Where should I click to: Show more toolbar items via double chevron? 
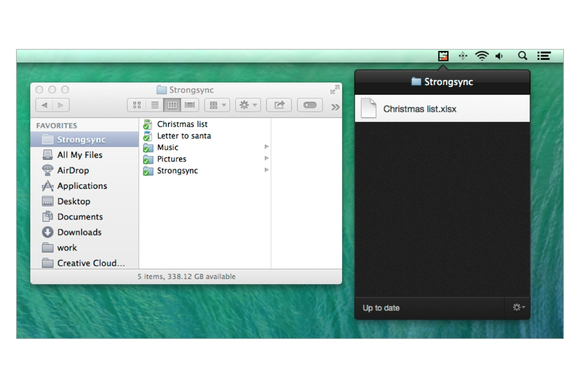pyautogui.click(x=335, y=107)
